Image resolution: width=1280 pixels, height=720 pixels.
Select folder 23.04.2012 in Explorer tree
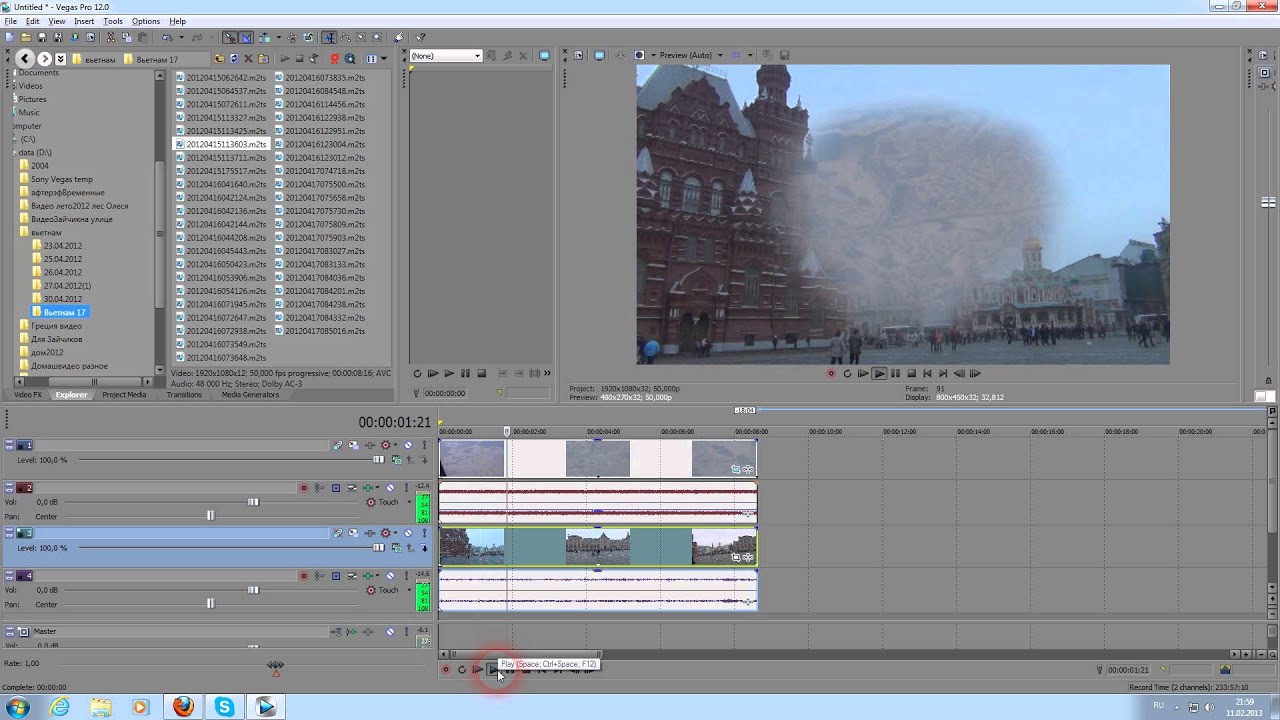62,246
